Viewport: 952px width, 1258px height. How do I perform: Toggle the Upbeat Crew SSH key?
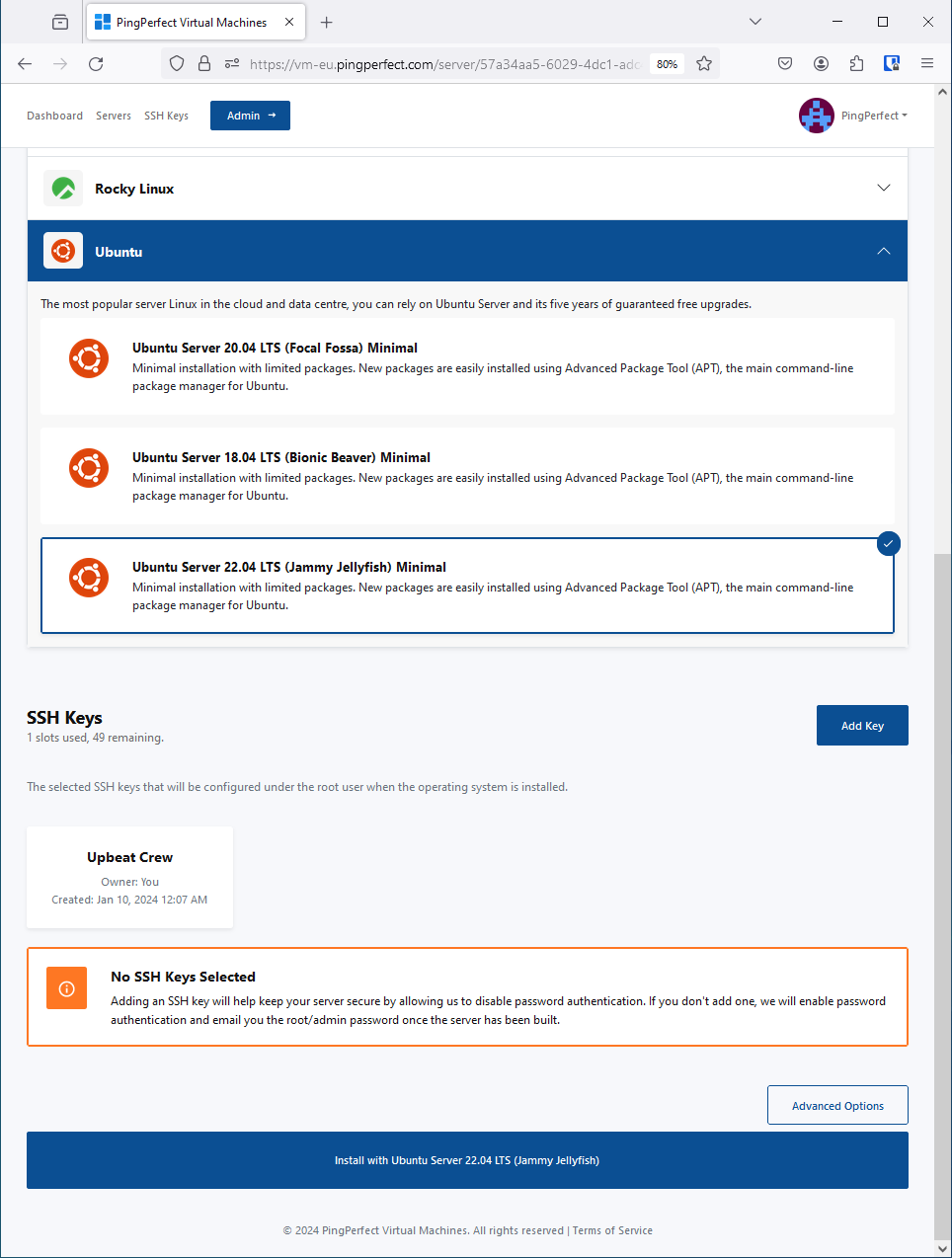129,877
